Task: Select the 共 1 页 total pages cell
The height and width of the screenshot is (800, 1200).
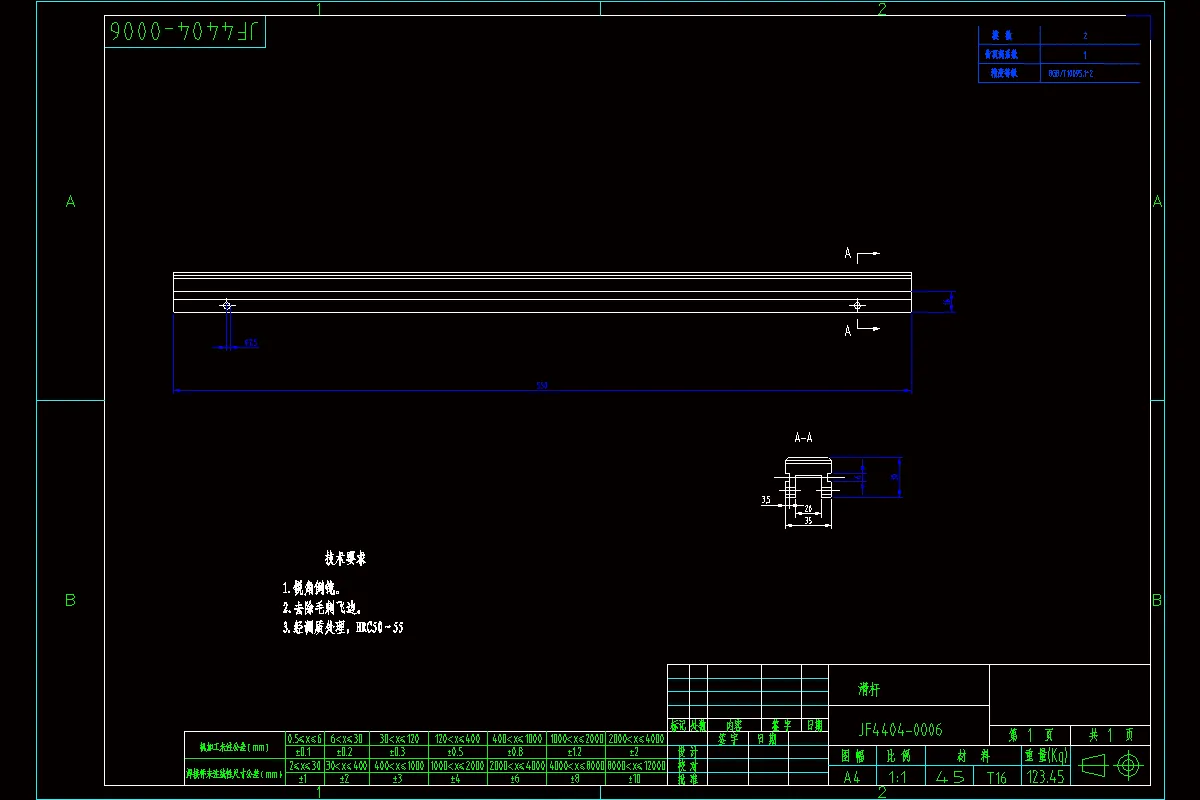Action: point(1110,735)
